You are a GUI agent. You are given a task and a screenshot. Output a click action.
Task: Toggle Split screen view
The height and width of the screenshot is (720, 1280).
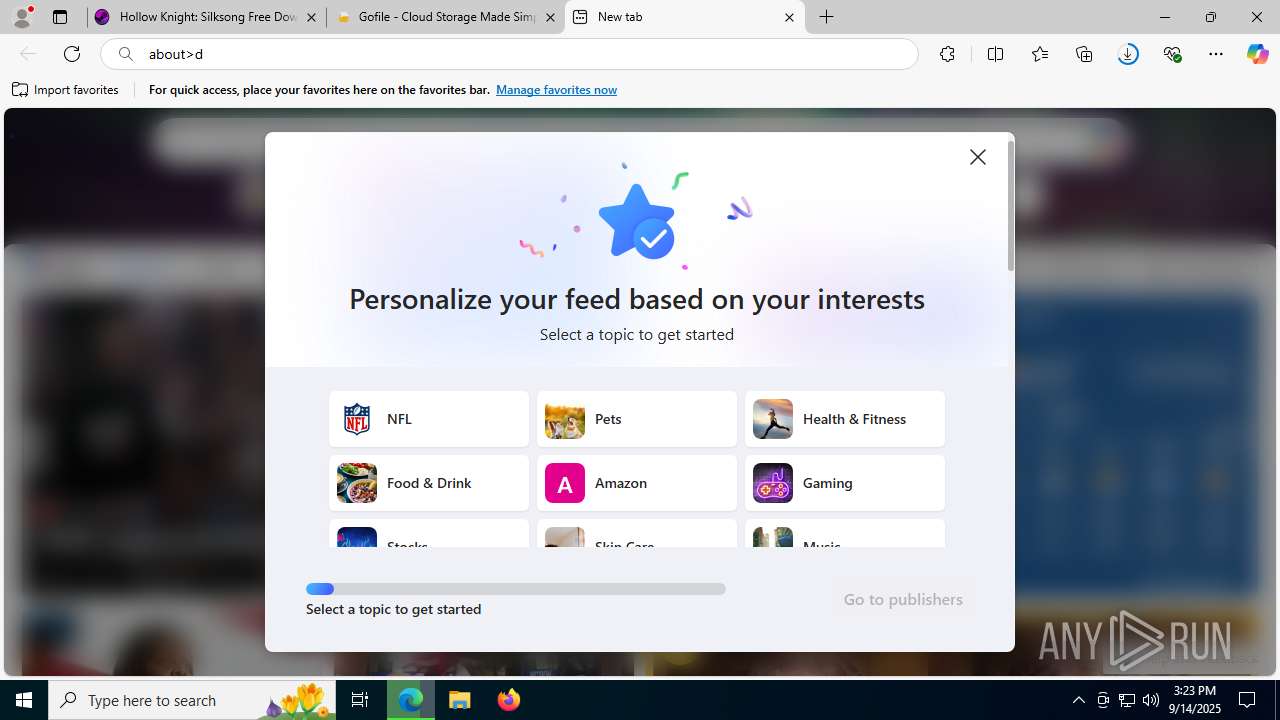(995, 54)
